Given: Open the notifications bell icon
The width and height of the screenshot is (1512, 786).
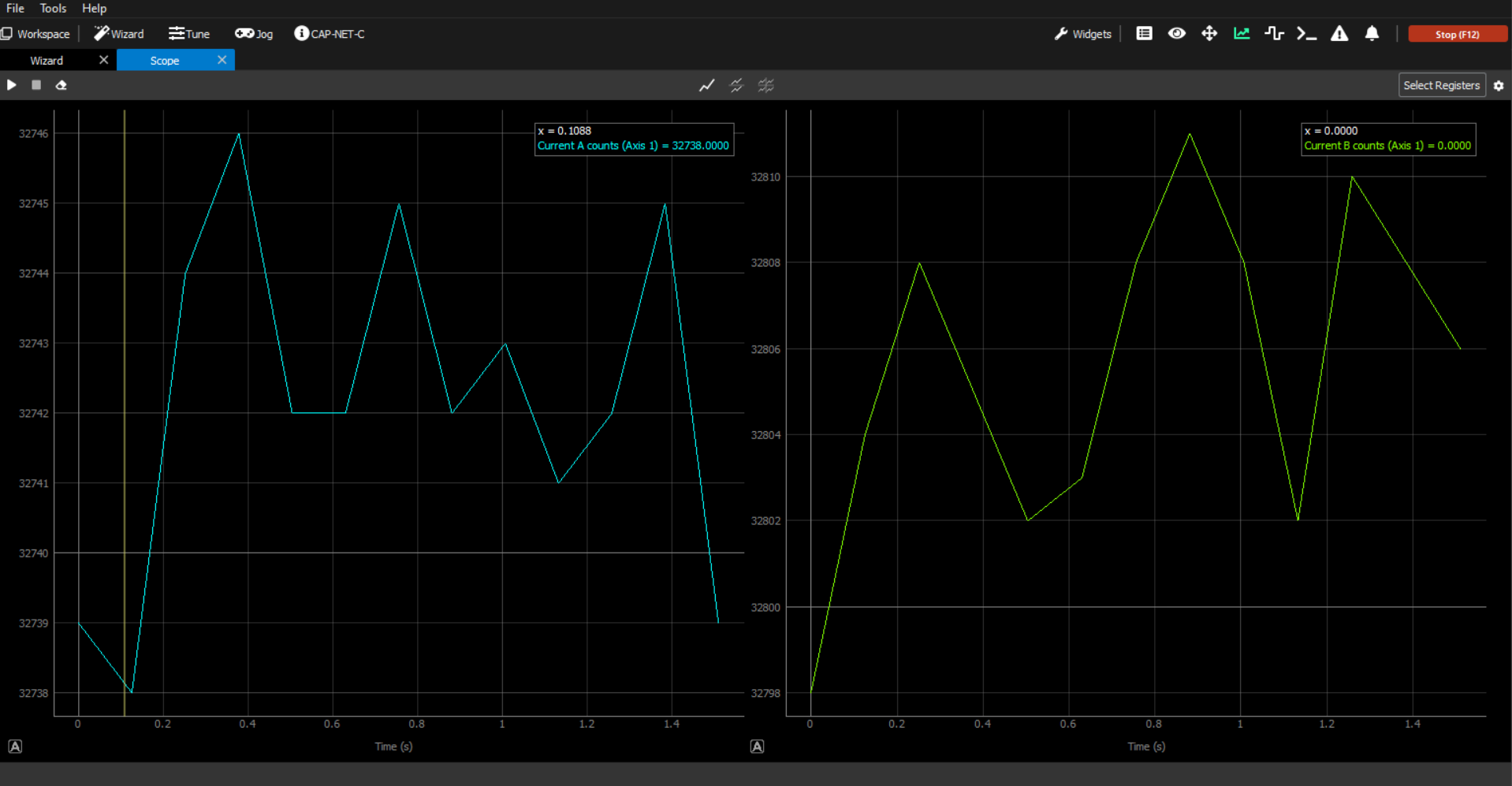Looking at the screenshot, I should click(x=1372, y=33).
